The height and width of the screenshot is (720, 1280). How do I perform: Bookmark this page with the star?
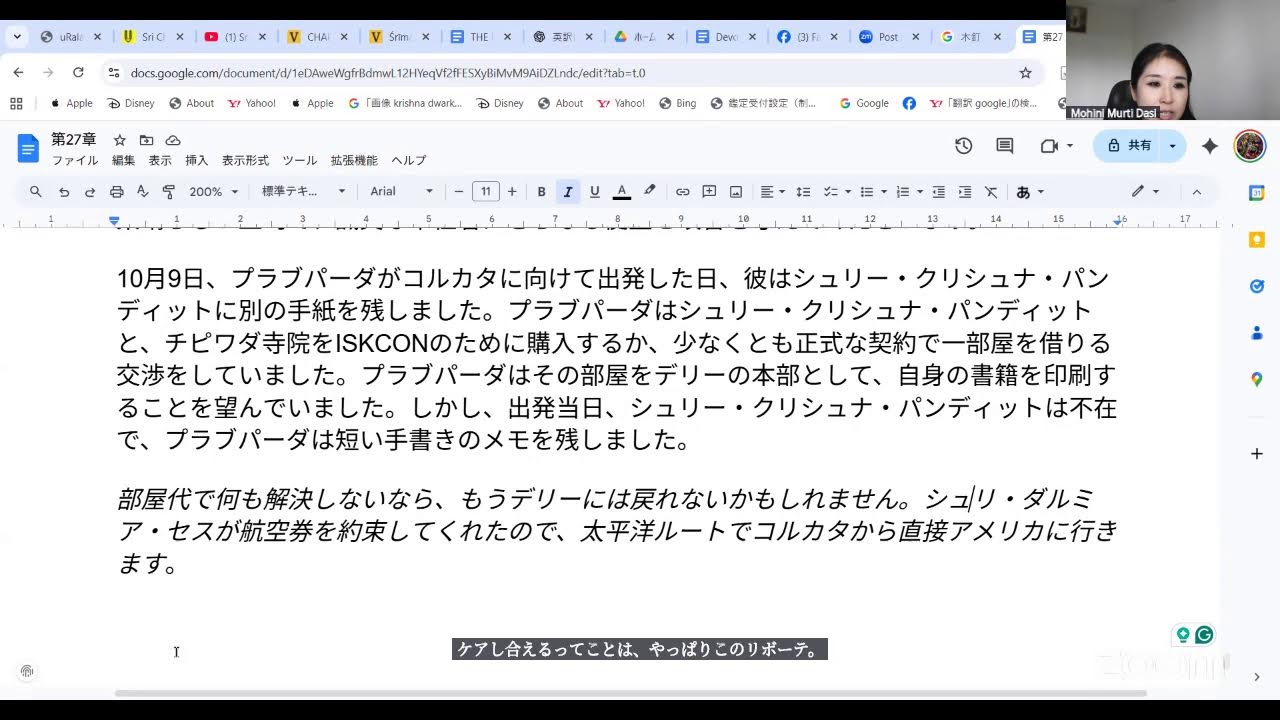(1025, 73)
